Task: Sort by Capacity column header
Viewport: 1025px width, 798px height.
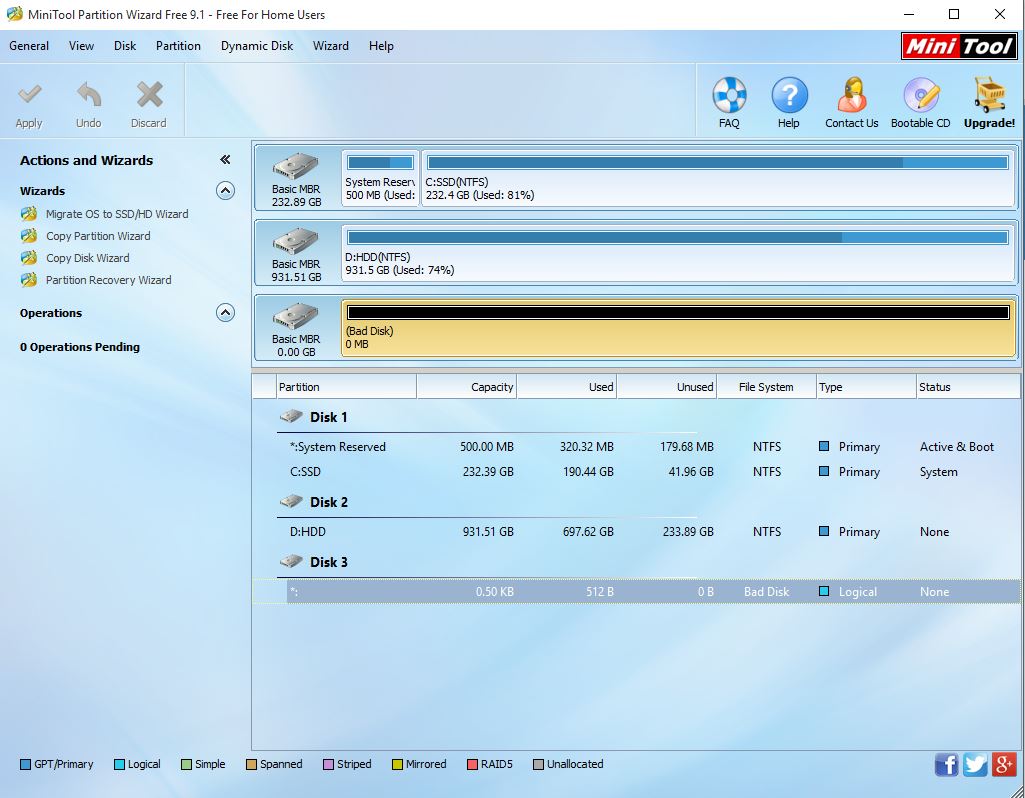Action: click(467, 387)
